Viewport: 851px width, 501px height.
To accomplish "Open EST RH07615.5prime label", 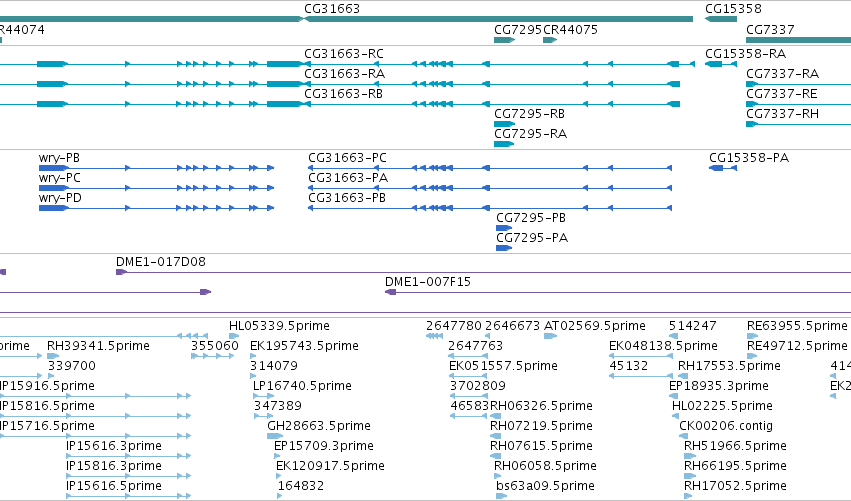I will click(x=541, y=447).
